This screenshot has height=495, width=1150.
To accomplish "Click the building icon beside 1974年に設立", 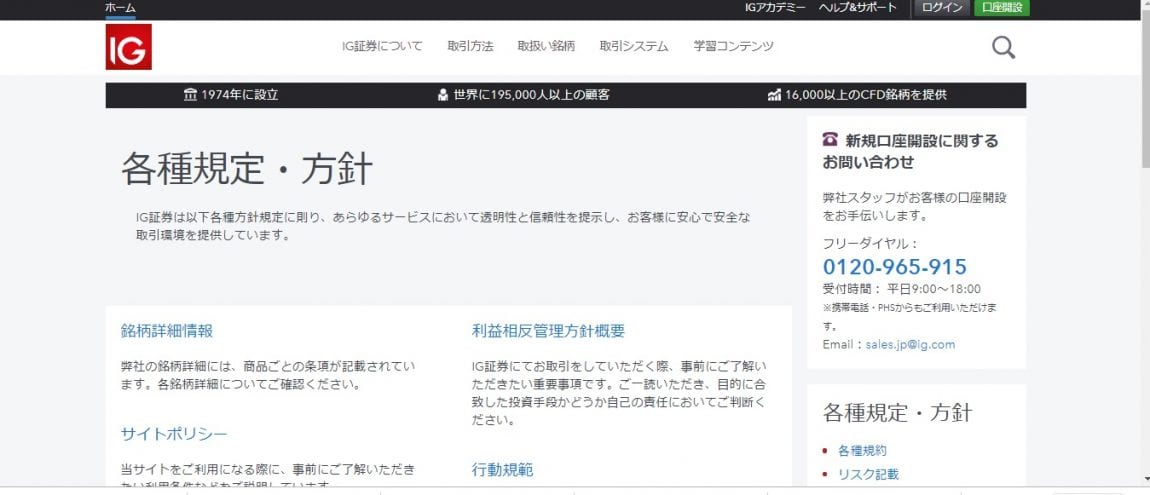I will 190,95.
